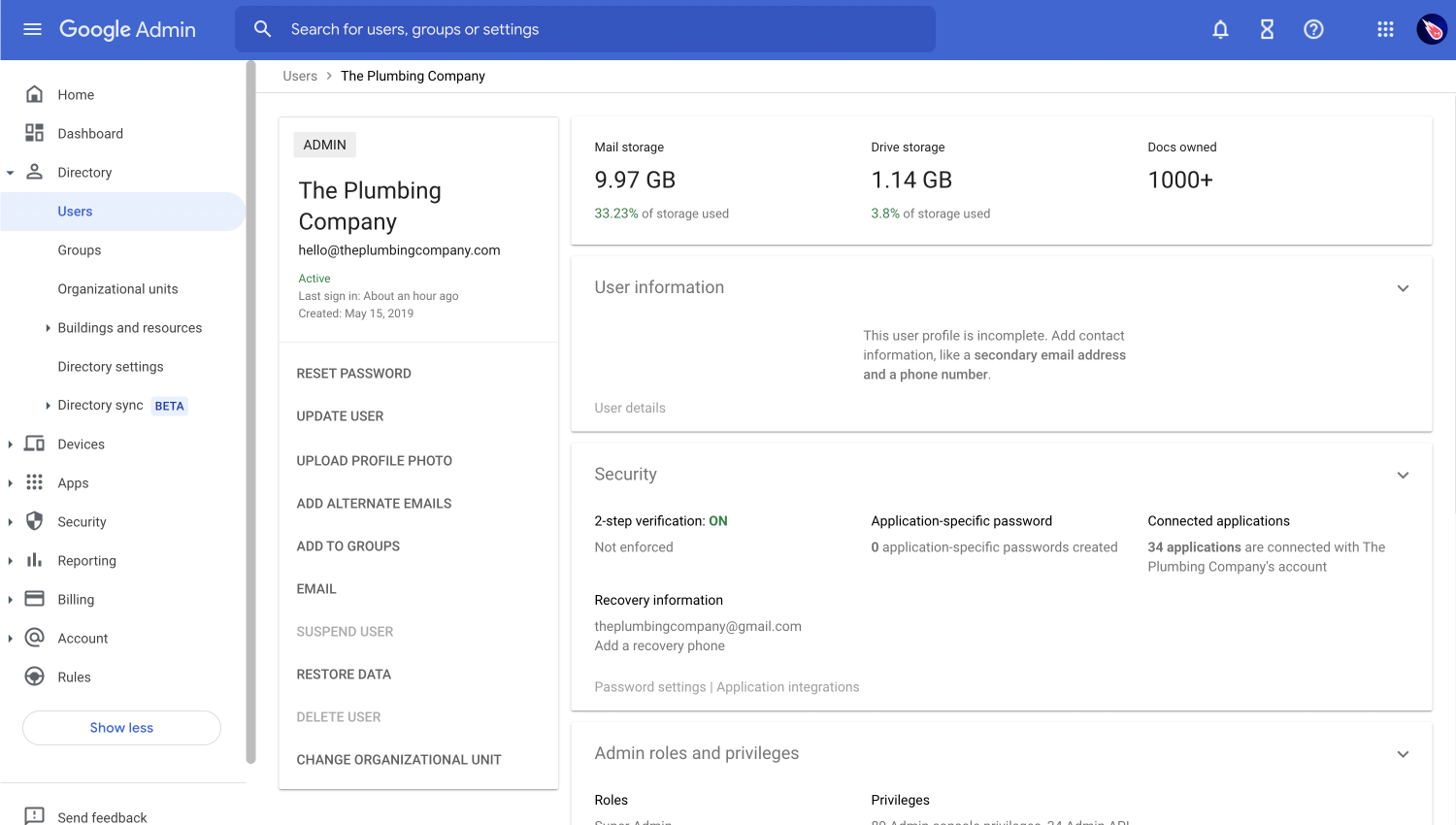Click the Directory person icon

[x=34, y=172]
